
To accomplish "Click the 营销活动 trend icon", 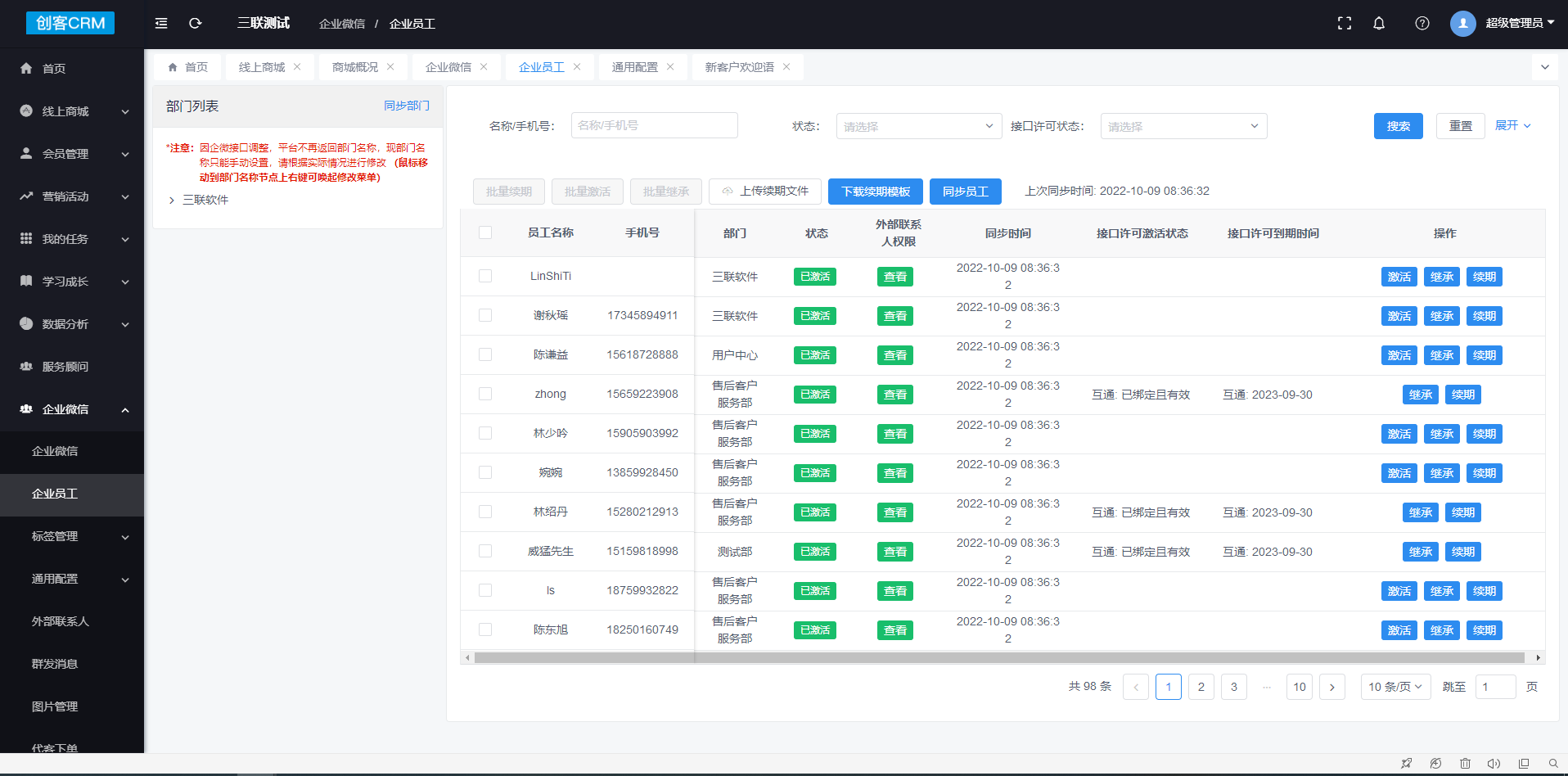I will tap(26, 196).
